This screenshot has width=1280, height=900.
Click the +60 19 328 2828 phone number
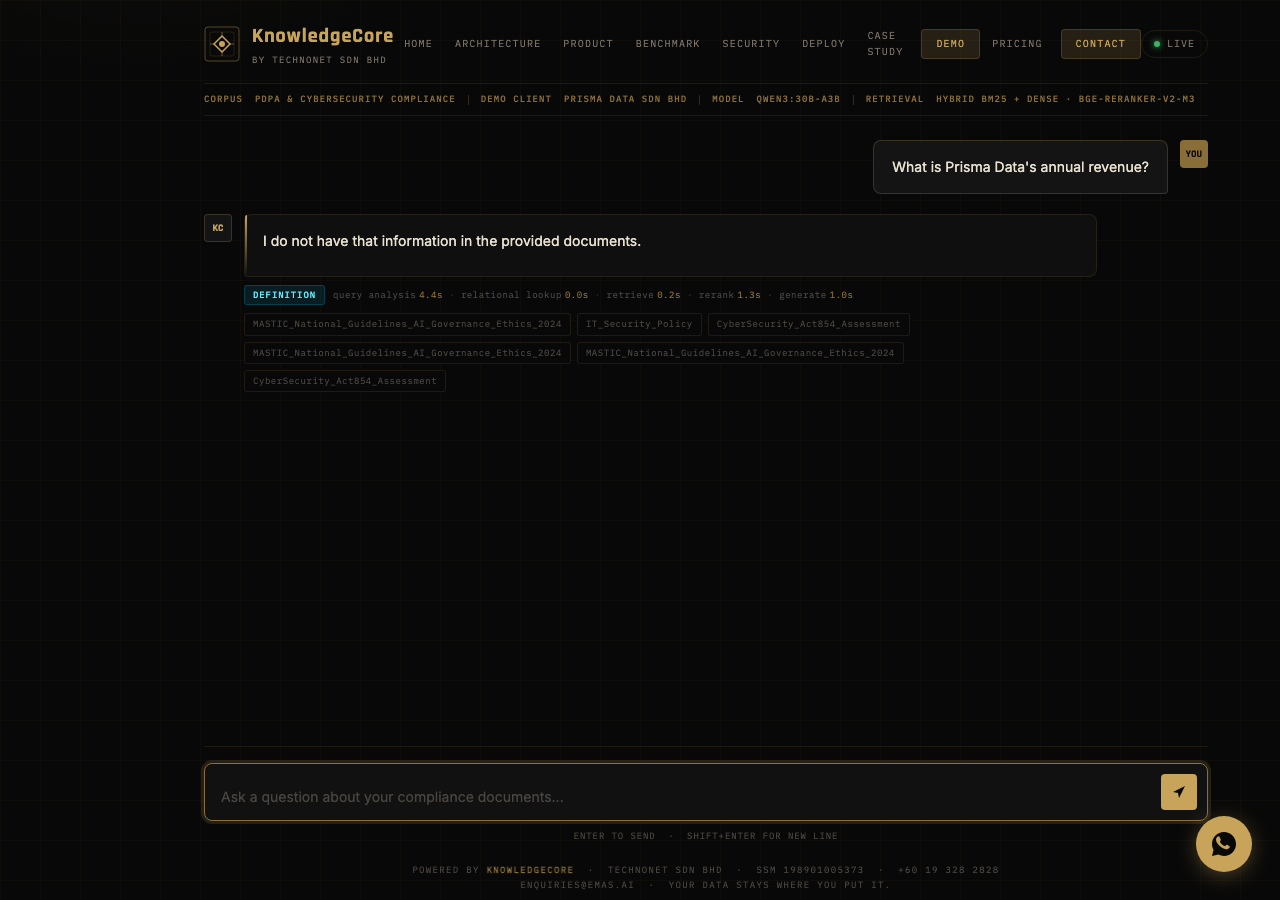coord(948,870)
